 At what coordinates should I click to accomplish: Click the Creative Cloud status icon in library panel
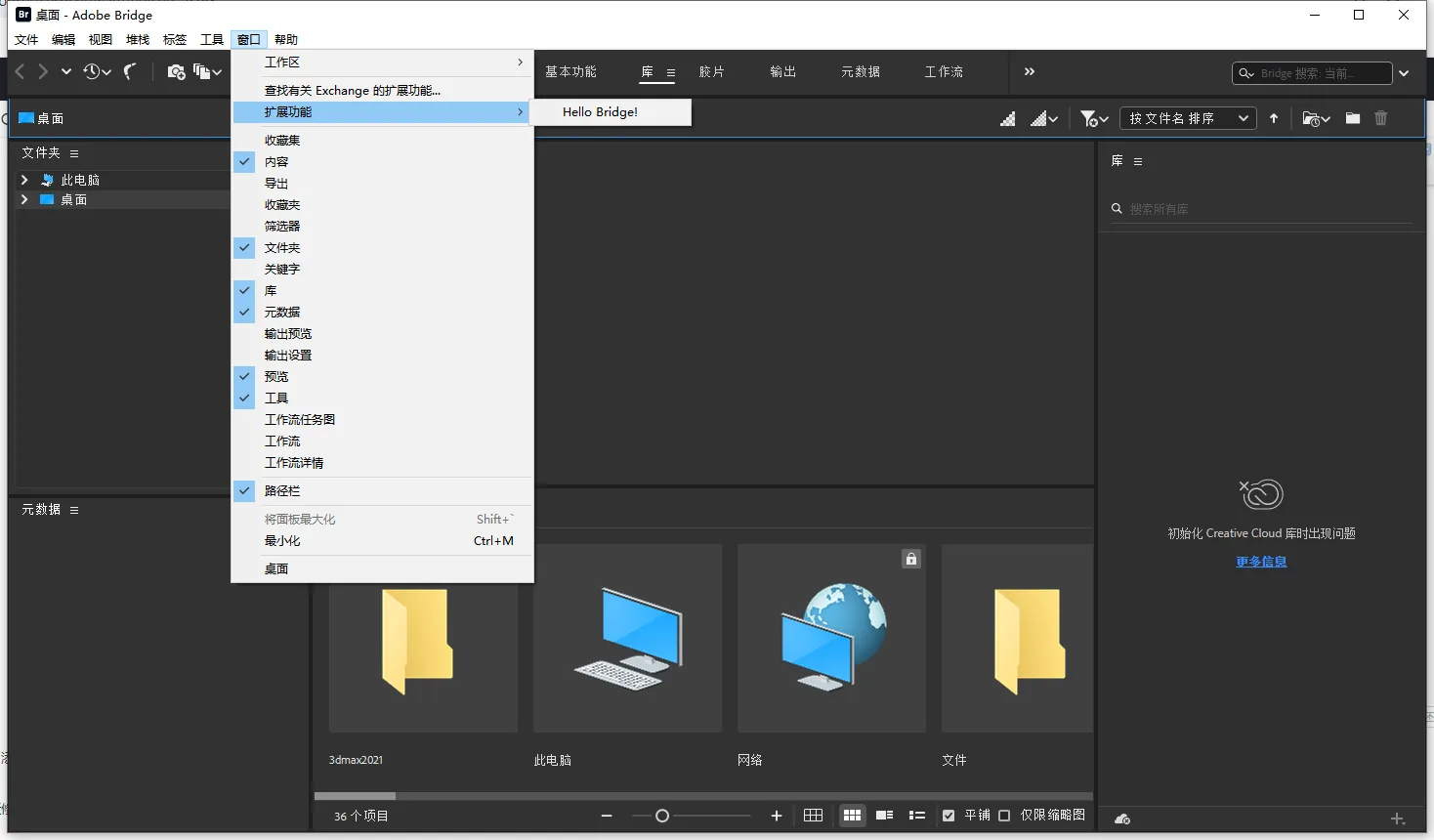pos(1122,819)
